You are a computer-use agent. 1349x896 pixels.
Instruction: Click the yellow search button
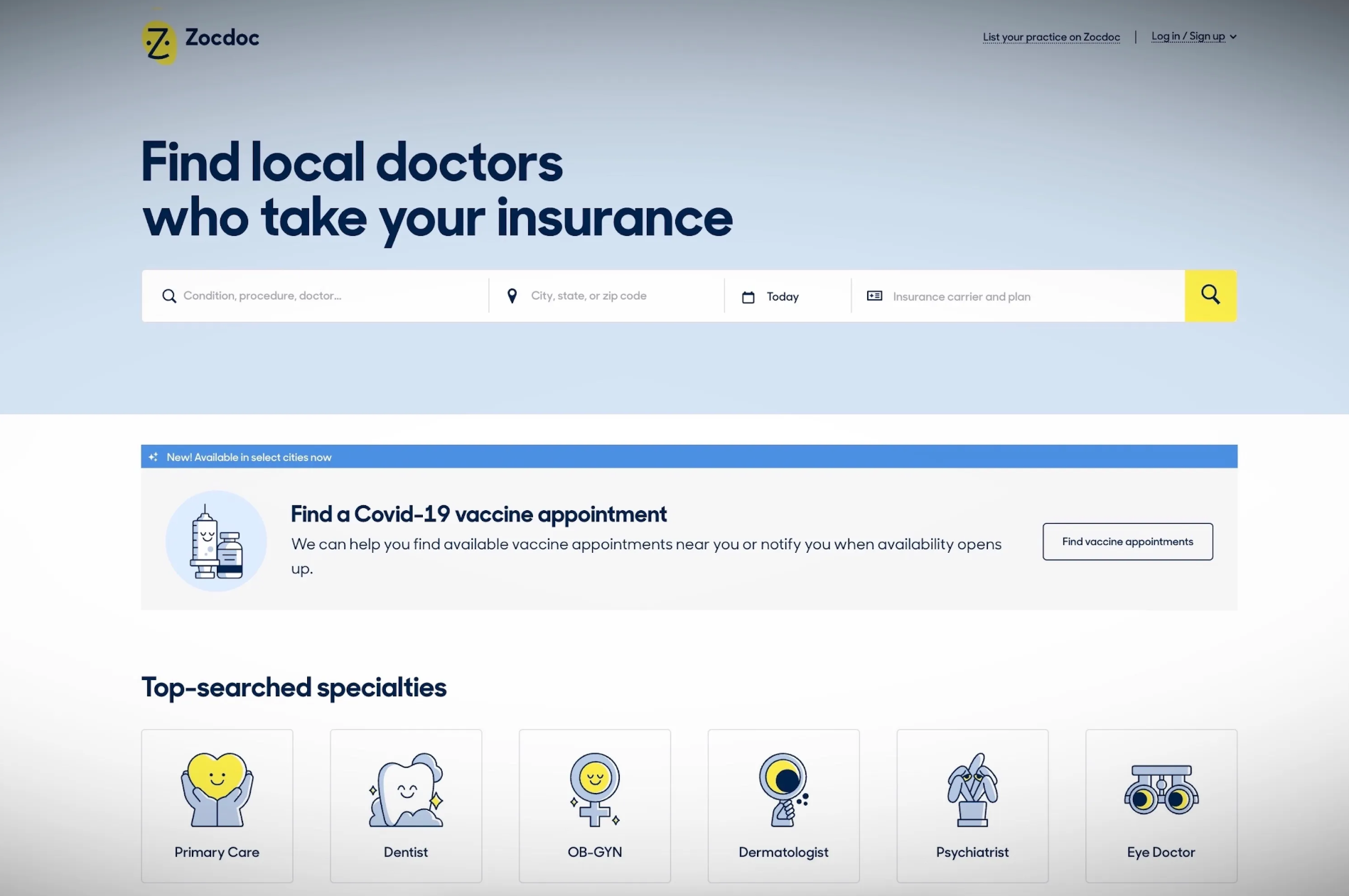point(1210,296)
